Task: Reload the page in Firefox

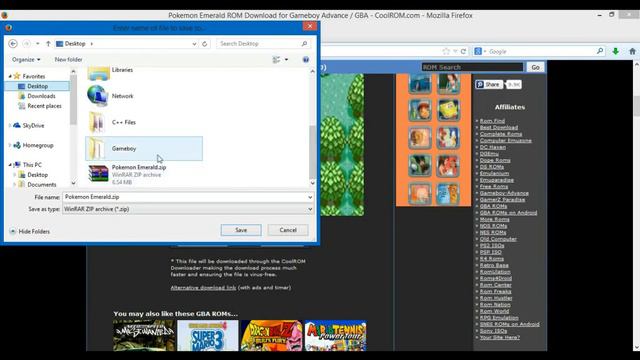Action: coord(463,51)
